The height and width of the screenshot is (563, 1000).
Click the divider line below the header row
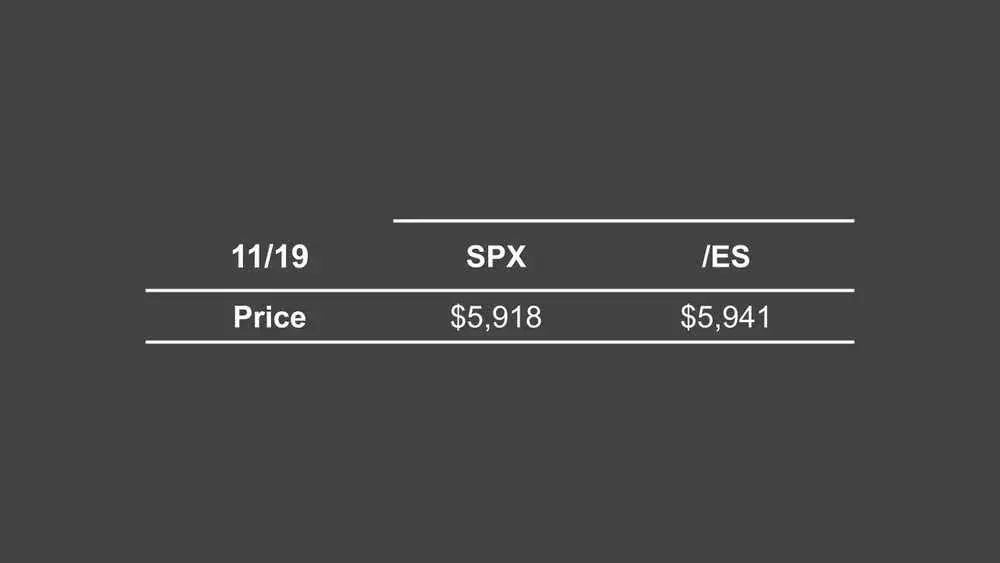pyautogui.click(x=500, y=290)
